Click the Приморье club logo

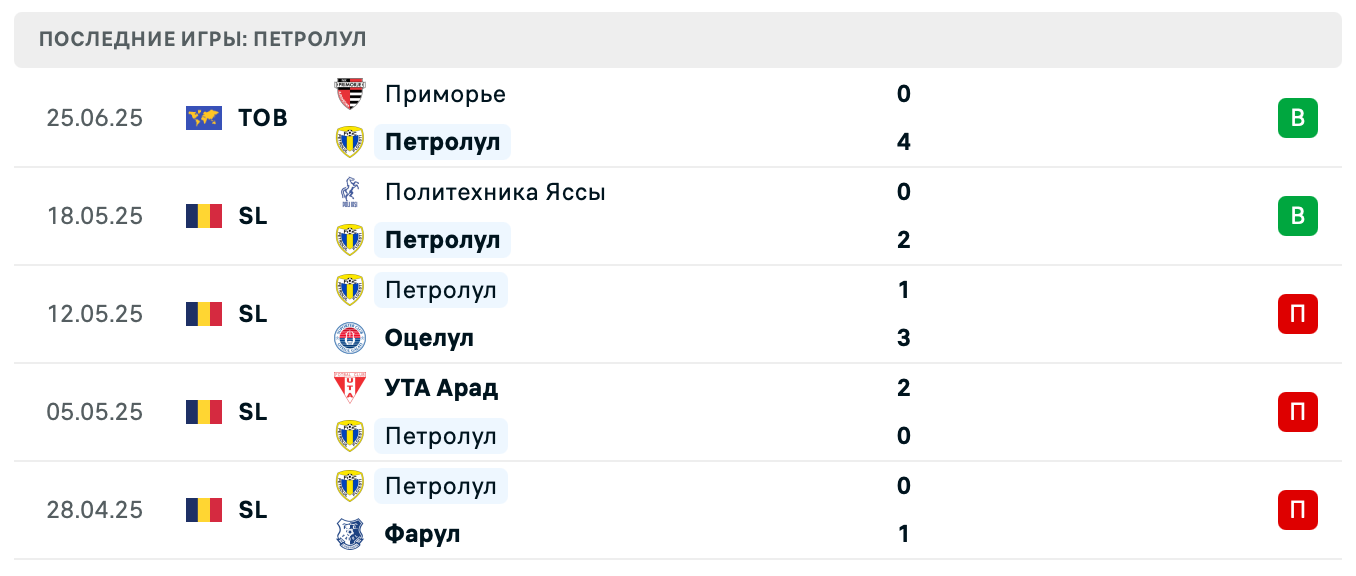[x=349, y=94]
